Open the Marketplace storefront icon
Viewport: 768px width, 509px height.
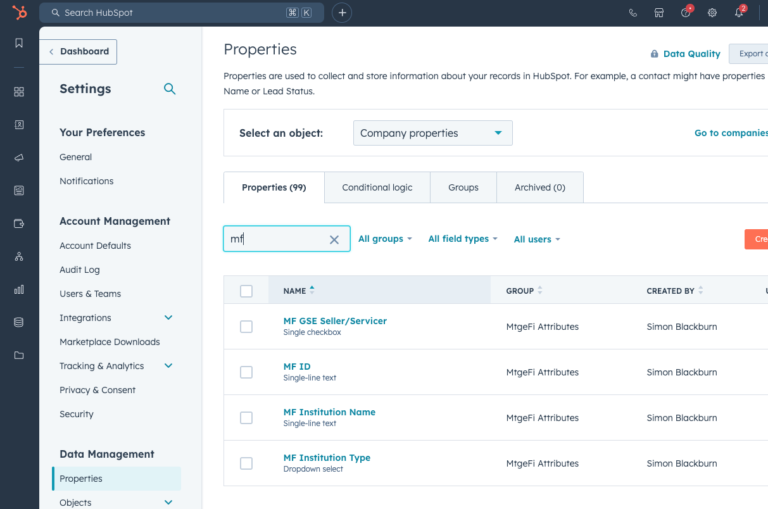[x=659, y=13]
